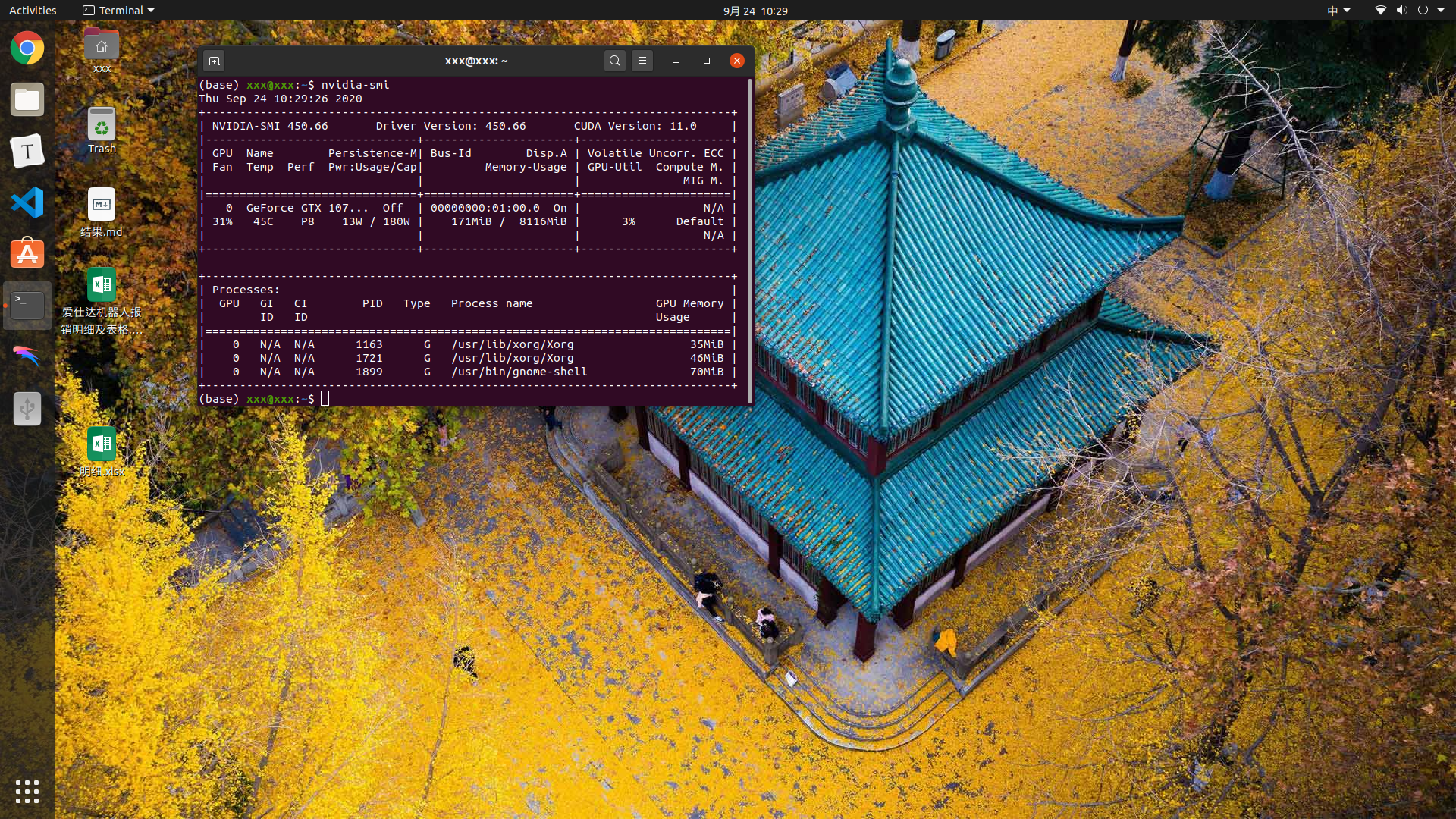Click the Terminal icon in dock
Screen dimensions: 1456x819
(x=27, y=306)
